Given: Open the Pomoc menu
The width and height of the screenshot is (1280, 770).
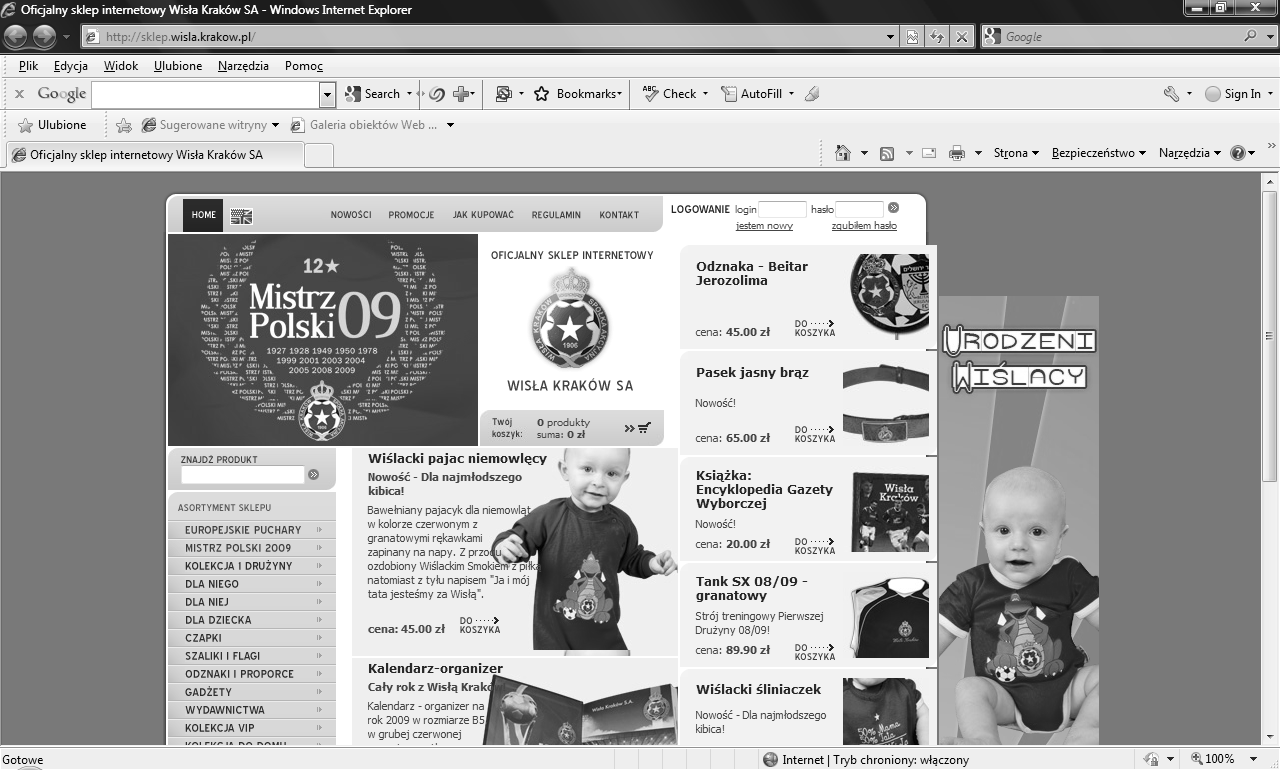Looking at the screenshot, I should [304, 66].
